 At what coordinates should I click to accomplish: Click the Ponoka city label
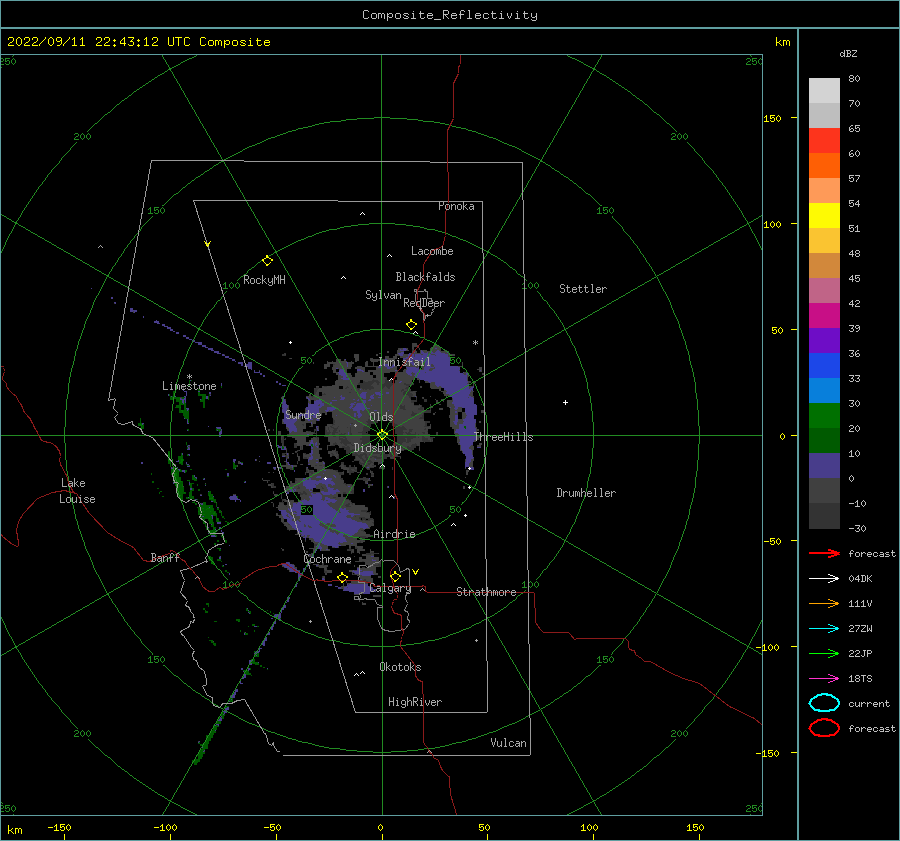pyautogui.click(x=456, y=206)
